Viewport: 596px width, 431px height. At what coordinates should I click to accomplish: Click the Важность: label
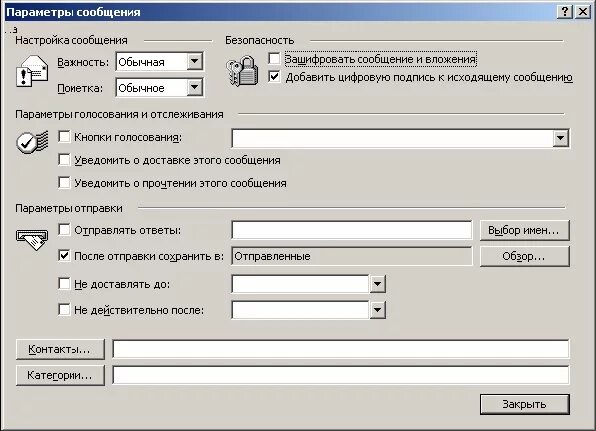tap(83, 62)
